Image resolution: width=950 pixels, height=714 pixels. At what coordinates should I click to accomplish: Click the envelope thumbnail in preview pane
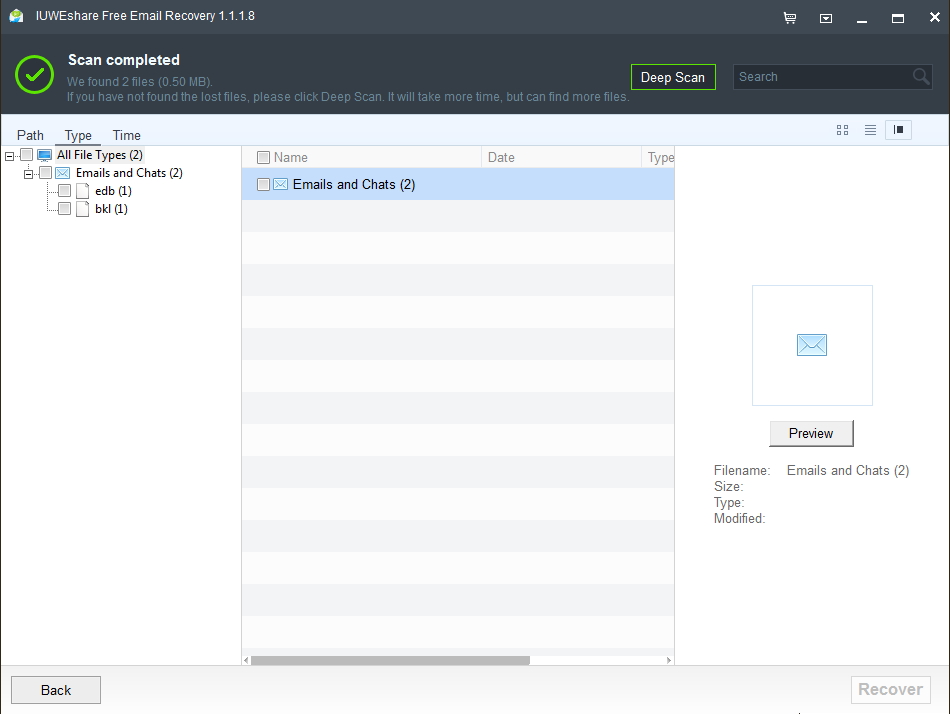click(812, 345)
